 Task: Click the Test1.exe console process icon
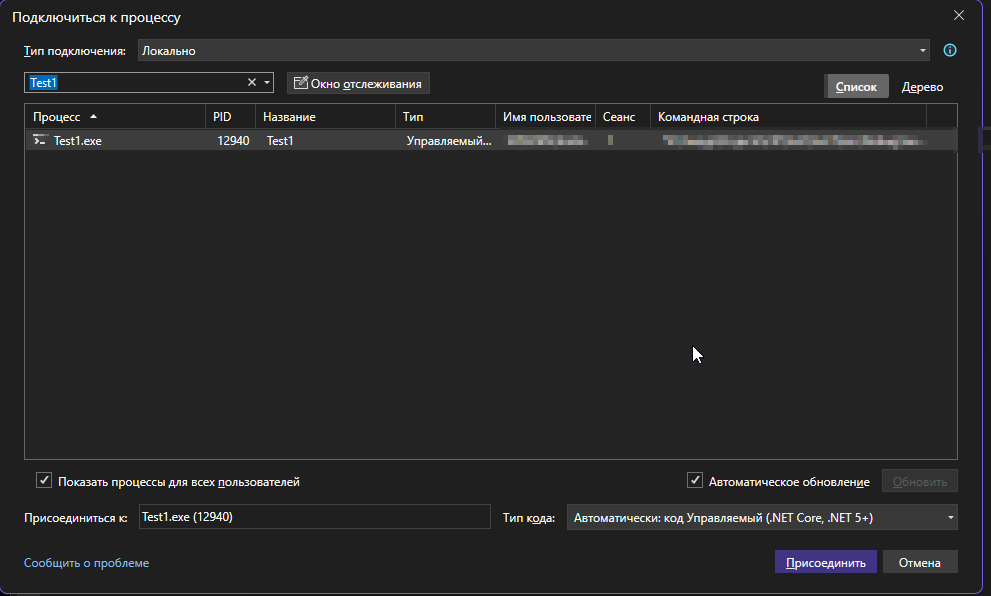pos(40,141)
